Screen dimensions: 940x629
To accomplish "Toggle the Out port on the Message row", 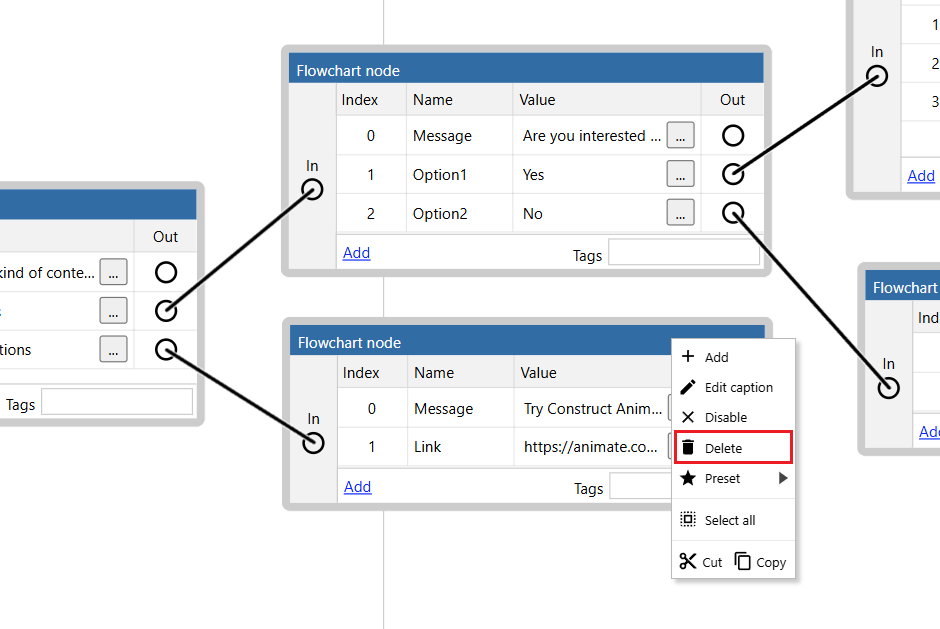I will click(733, 135).
